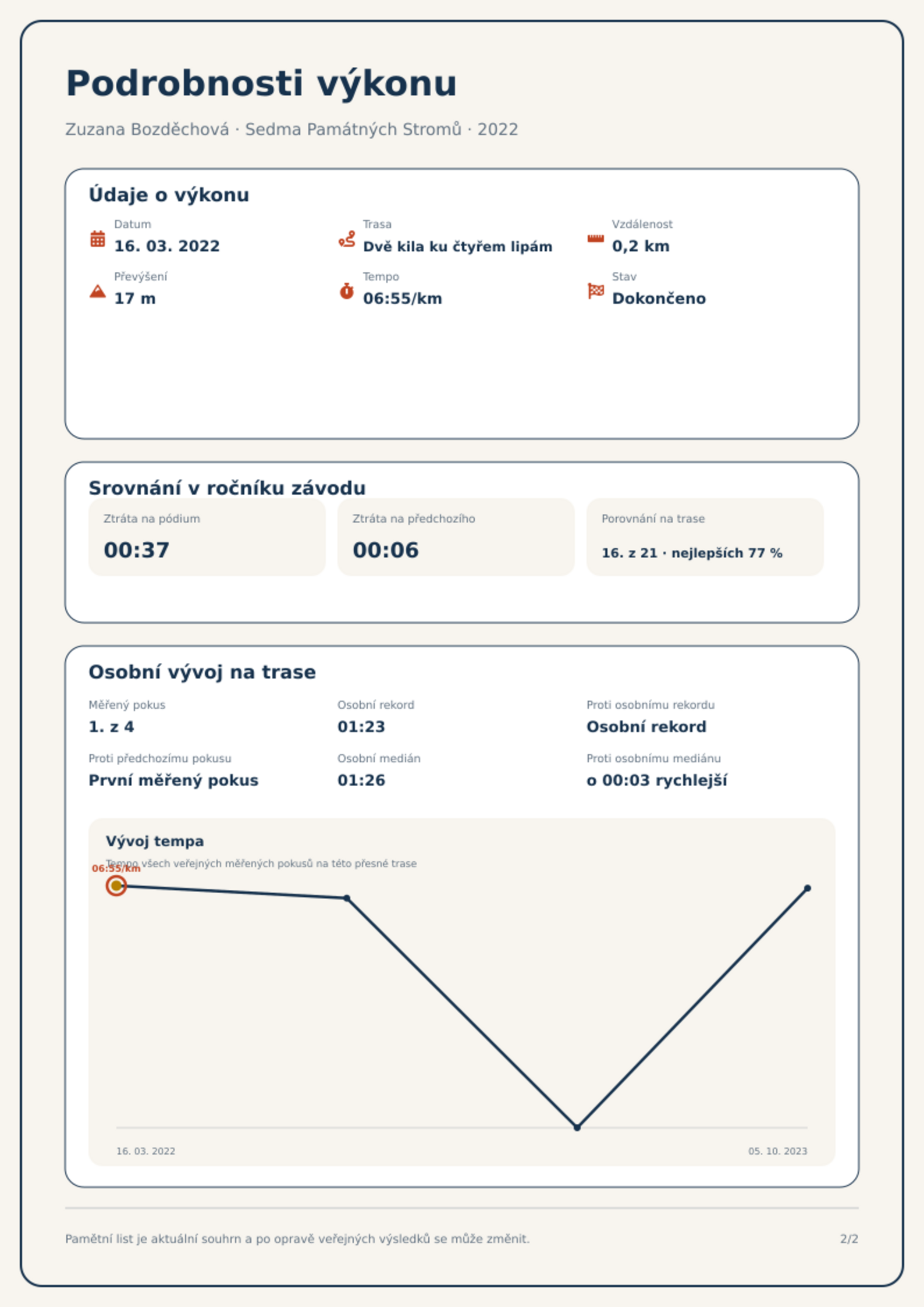Click the ruler icon beside Vzdálenost

pos(595,239)
